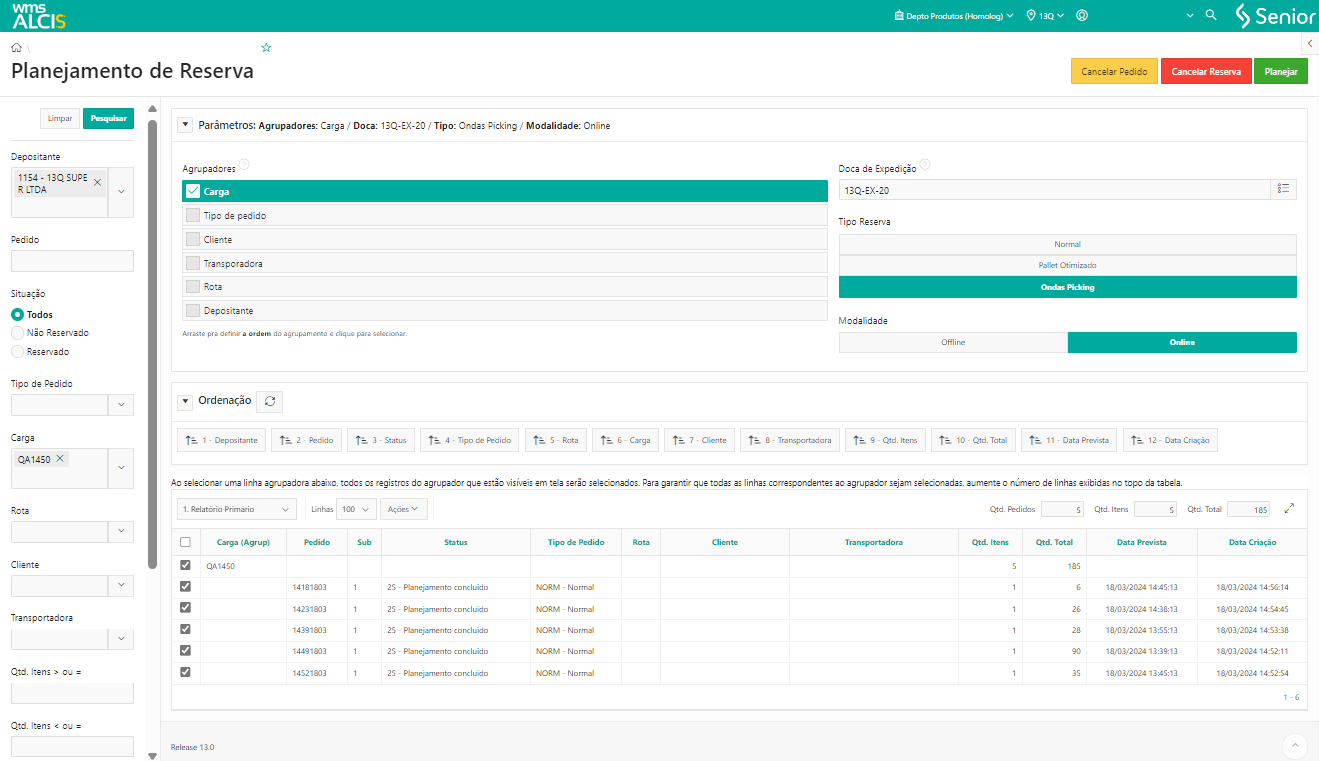The height and width of the screenshot is (761, 1319).
Task: Uncheck the row for pedido 14181803
Action: click(185, 587)
